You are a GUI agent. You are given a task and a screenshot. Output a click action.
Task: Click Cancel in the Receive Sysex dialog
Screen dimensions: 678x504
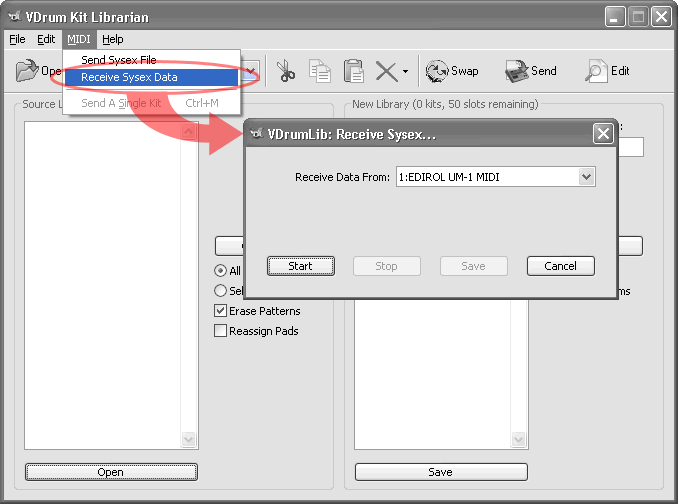click(560, 266)
